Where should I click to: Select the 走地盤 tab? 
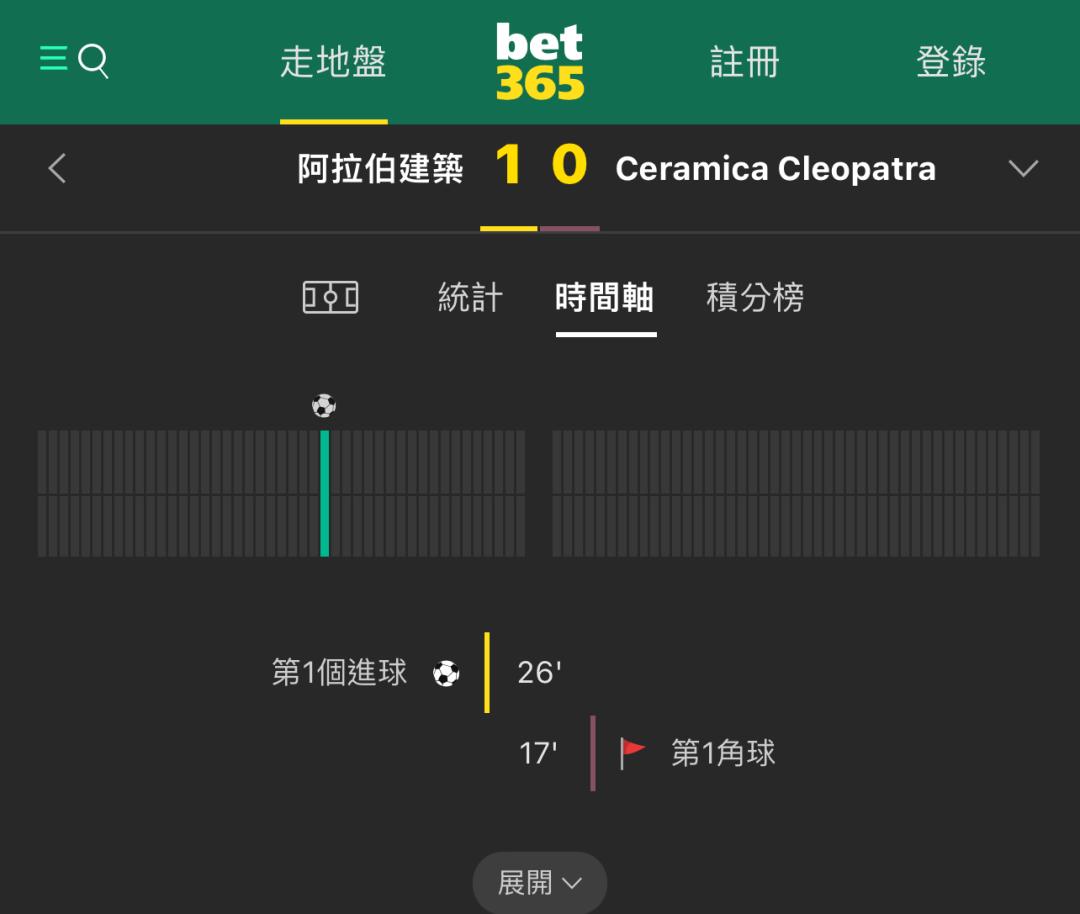333,62
